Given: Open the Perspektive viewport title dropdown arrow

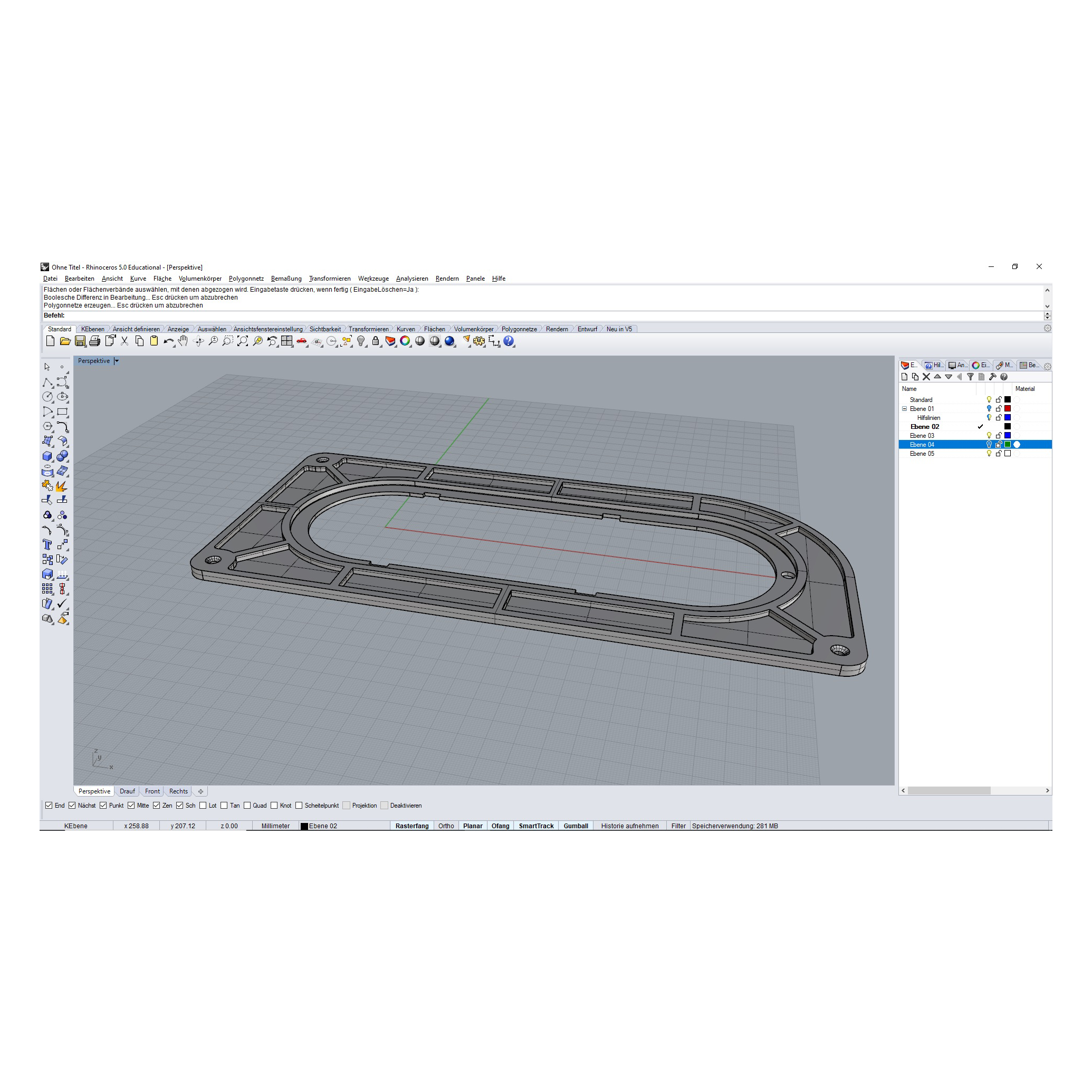Looking at the screenshot, I should tap(117, 361).
